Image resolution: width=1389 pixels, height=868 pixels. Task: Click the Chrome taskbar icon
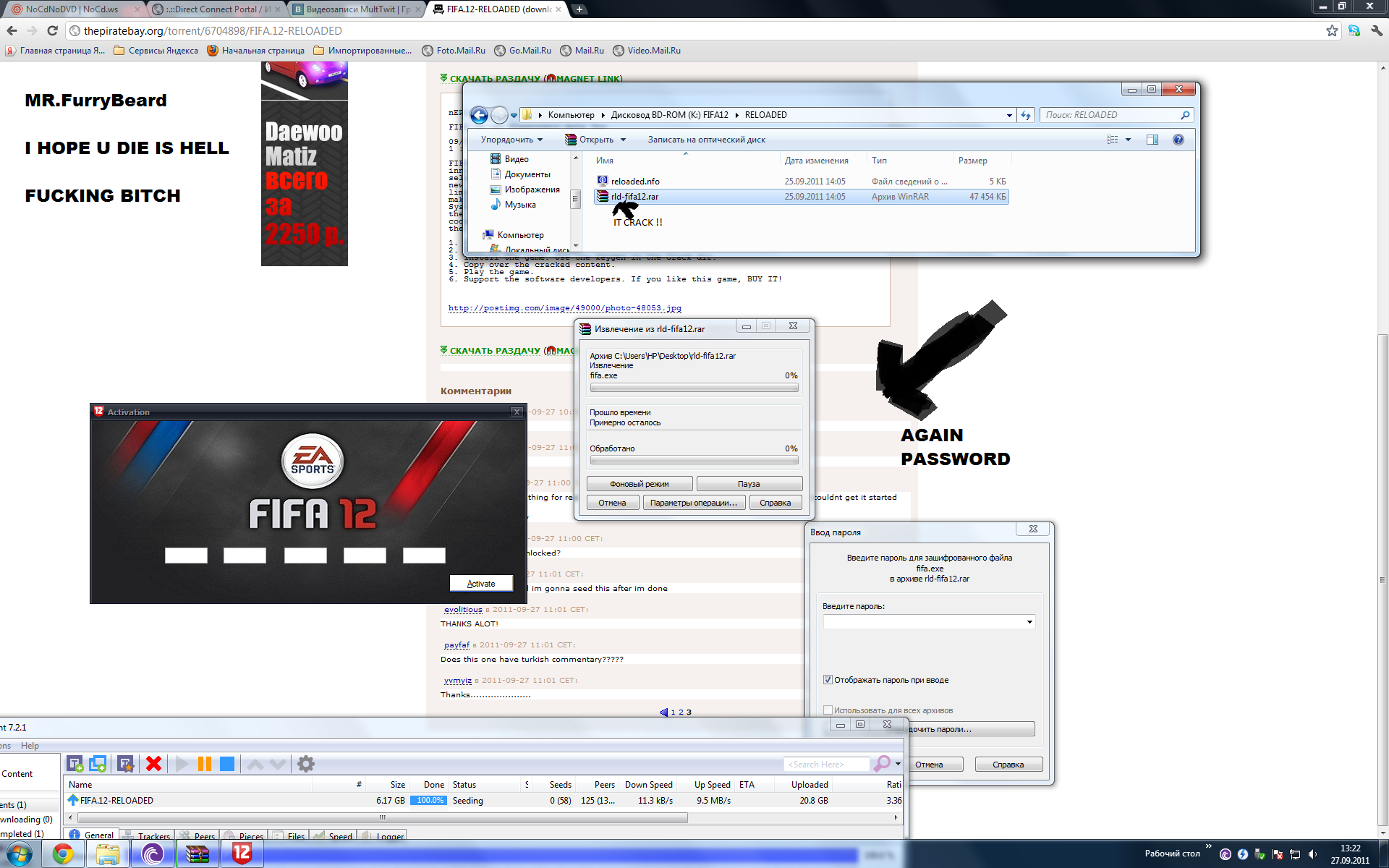(63, 854)
